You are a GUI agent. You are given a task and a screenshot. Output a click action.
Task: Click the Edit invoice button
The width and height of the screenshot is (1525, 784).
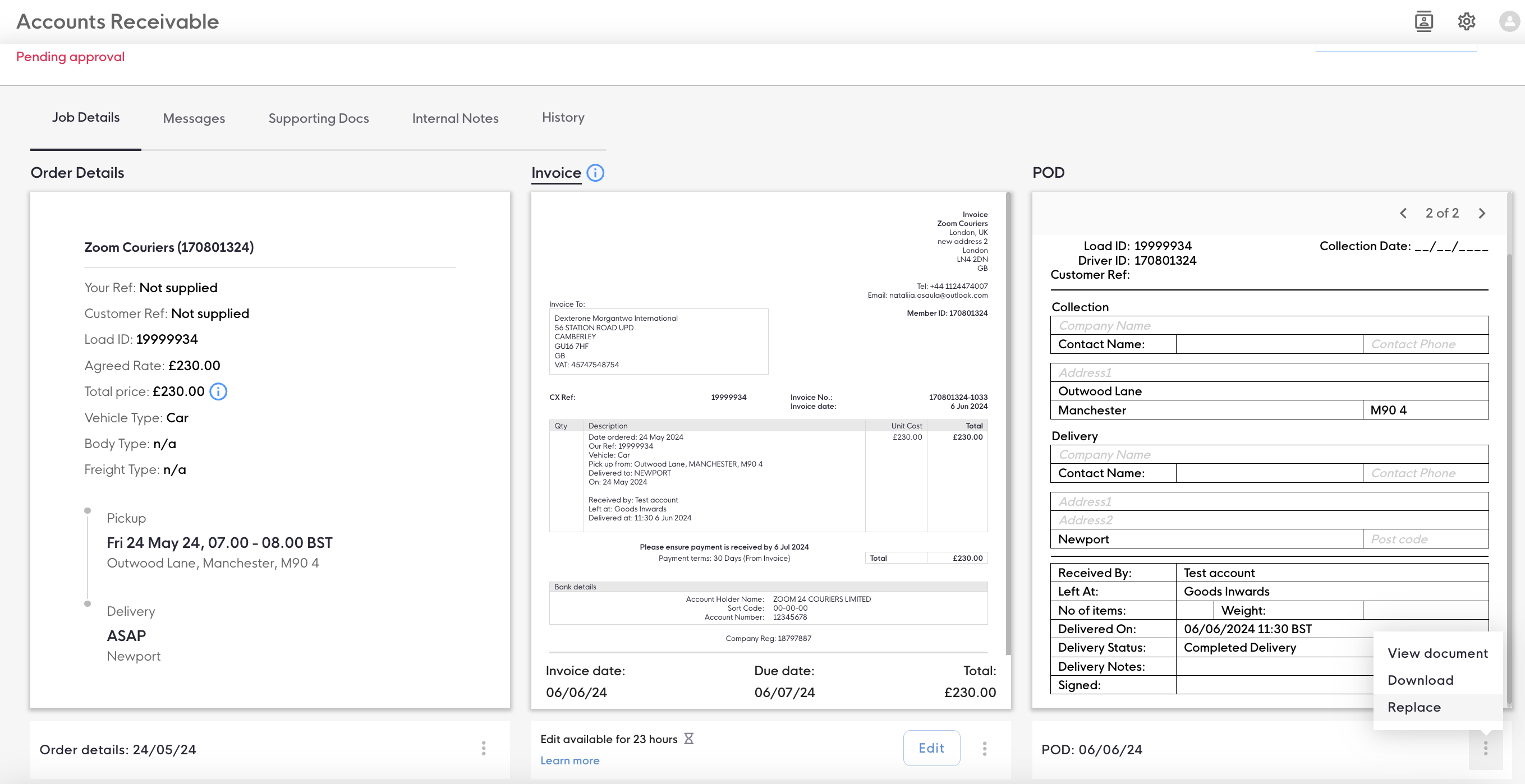tap(931, 748)
